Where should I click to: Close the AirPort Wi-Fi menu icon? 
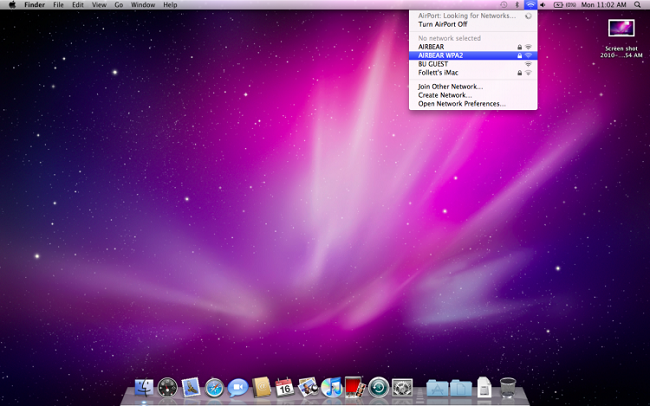coord(530,5)
